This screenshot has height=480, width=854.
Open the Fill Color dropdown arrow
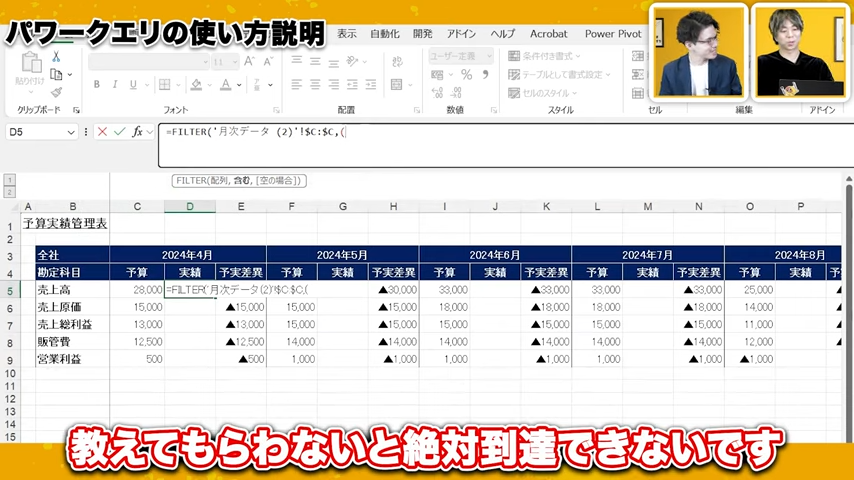point(210,85)
